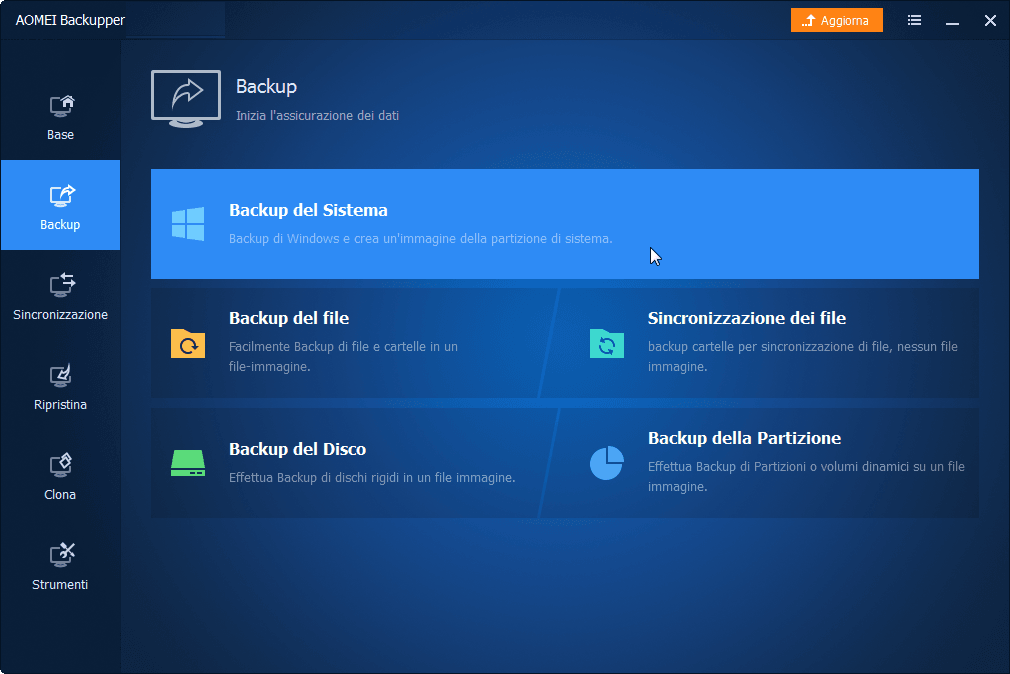Click 'Effettua Backup di Partizioni o volumi' text
1010x674 pixels.
point(806,476)
